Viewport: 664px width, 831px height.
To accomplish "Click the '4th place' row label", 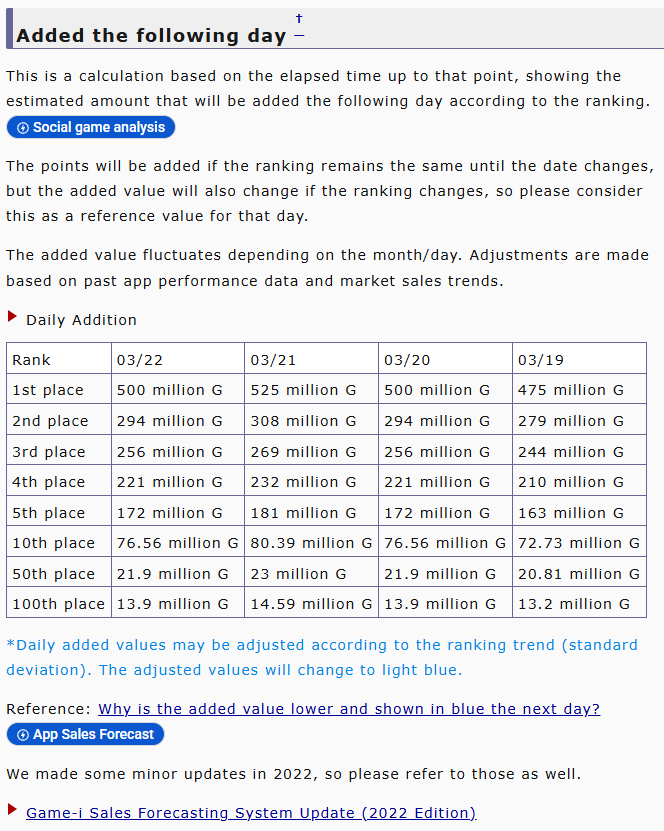I will [x=59, y=481].
